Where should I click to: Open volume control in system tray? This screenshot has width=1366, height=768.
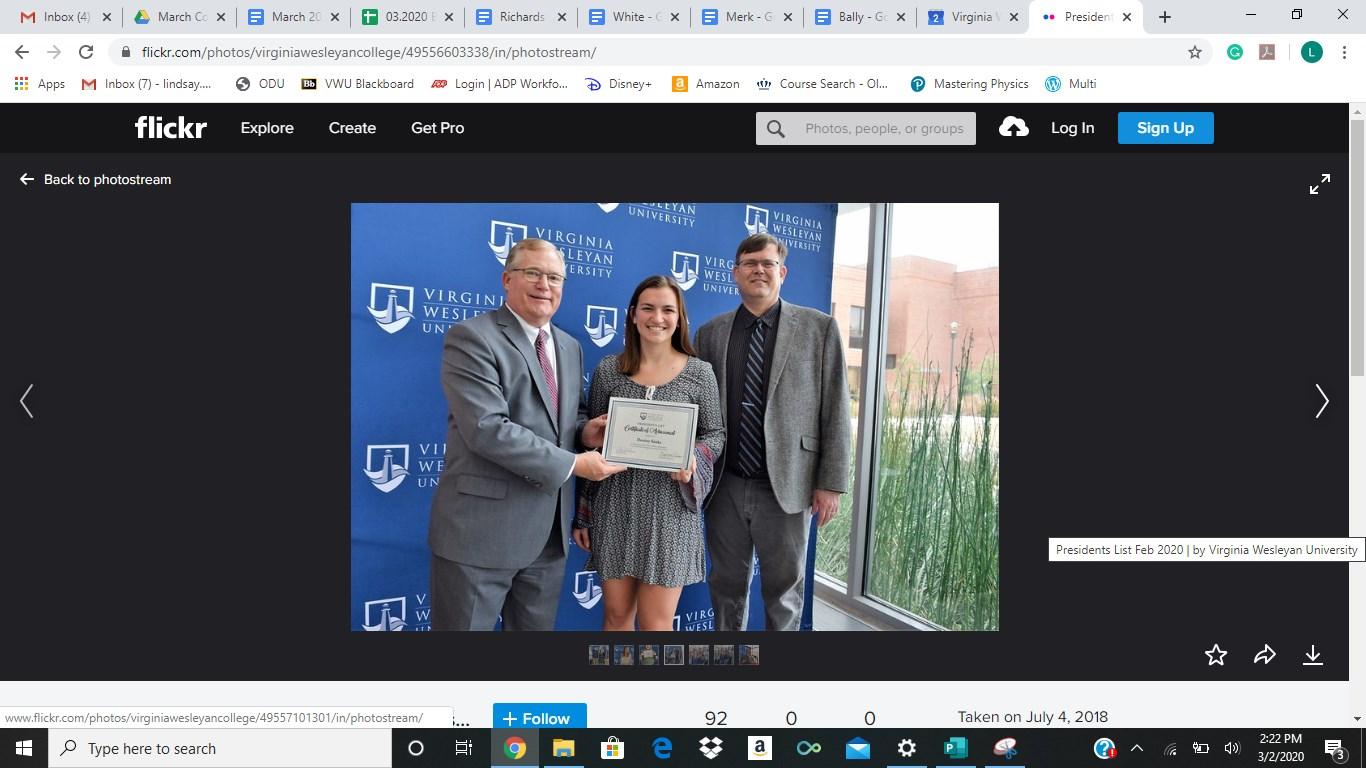[1231, 748]
